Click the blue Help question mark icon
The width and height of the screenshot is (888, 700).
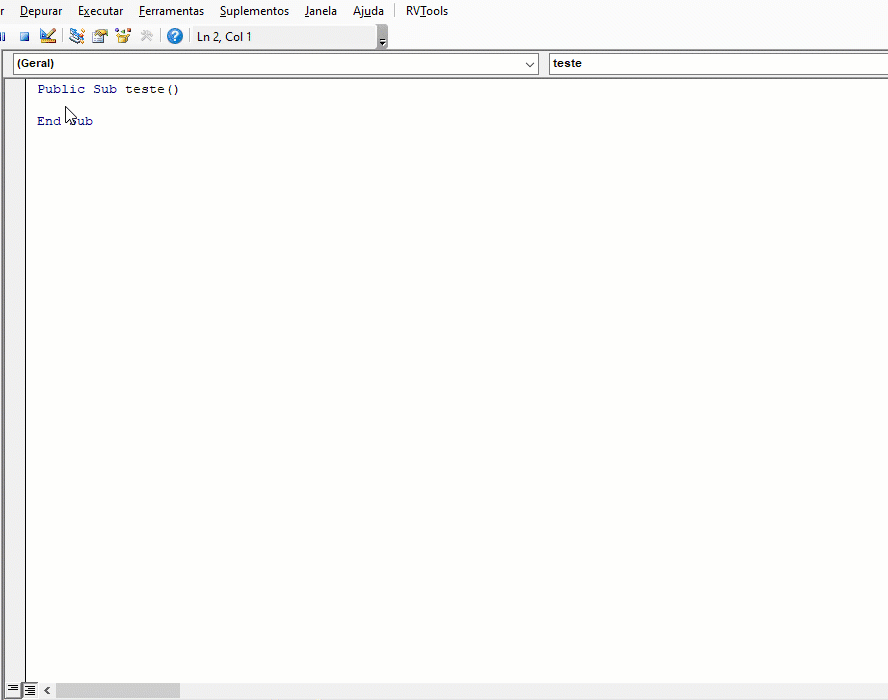(174, 35)
